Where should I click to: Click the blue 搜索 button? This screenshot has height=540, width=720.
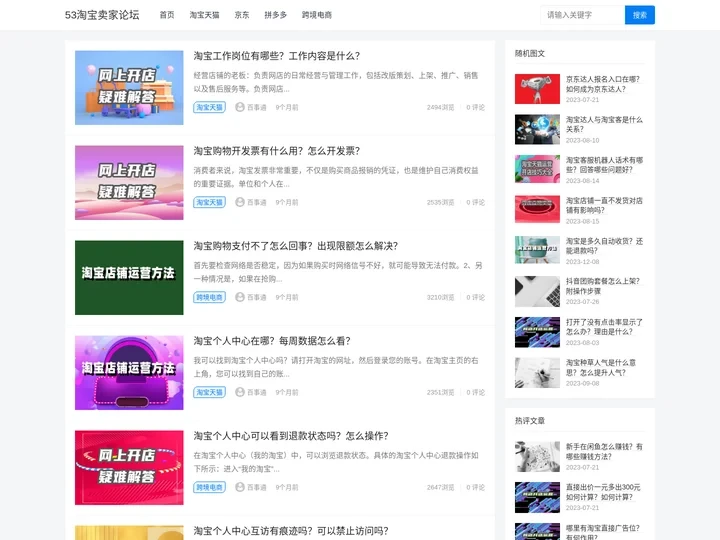click(x=640, y=15)
